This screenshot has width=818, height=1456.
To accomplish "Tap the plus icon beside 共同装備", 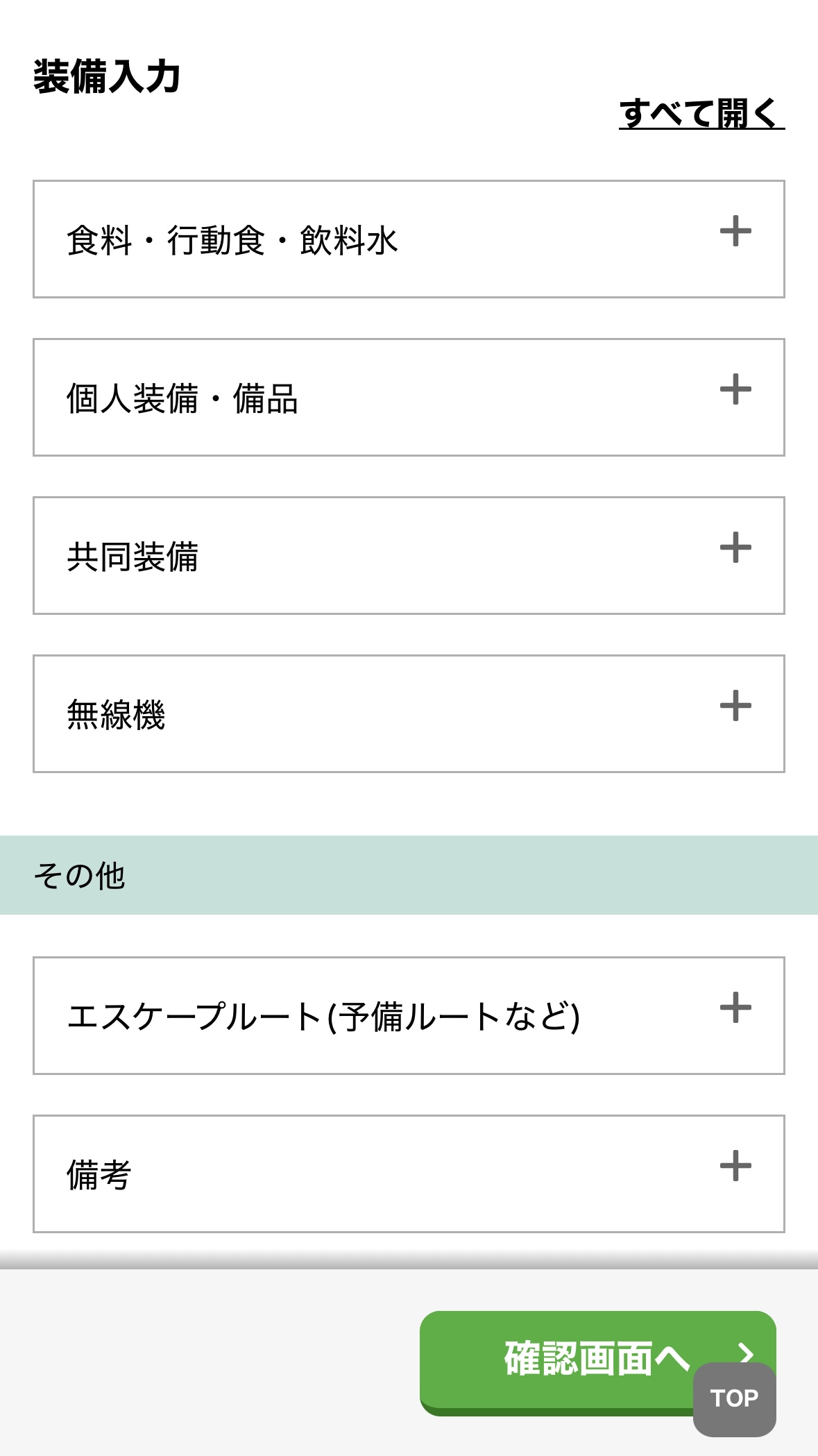I will pos(735,548).
